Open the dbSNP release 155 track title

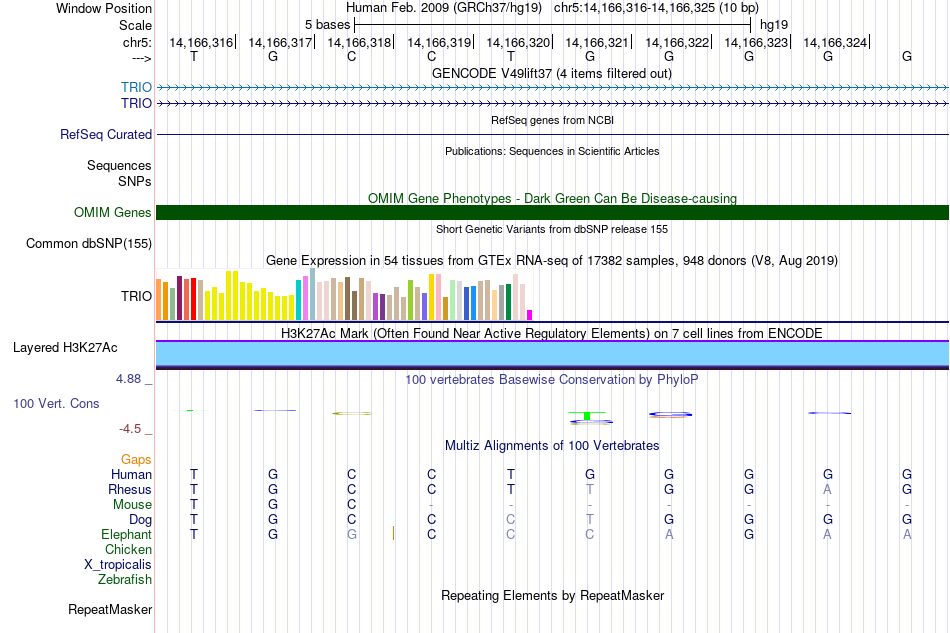tap(552, 229)
